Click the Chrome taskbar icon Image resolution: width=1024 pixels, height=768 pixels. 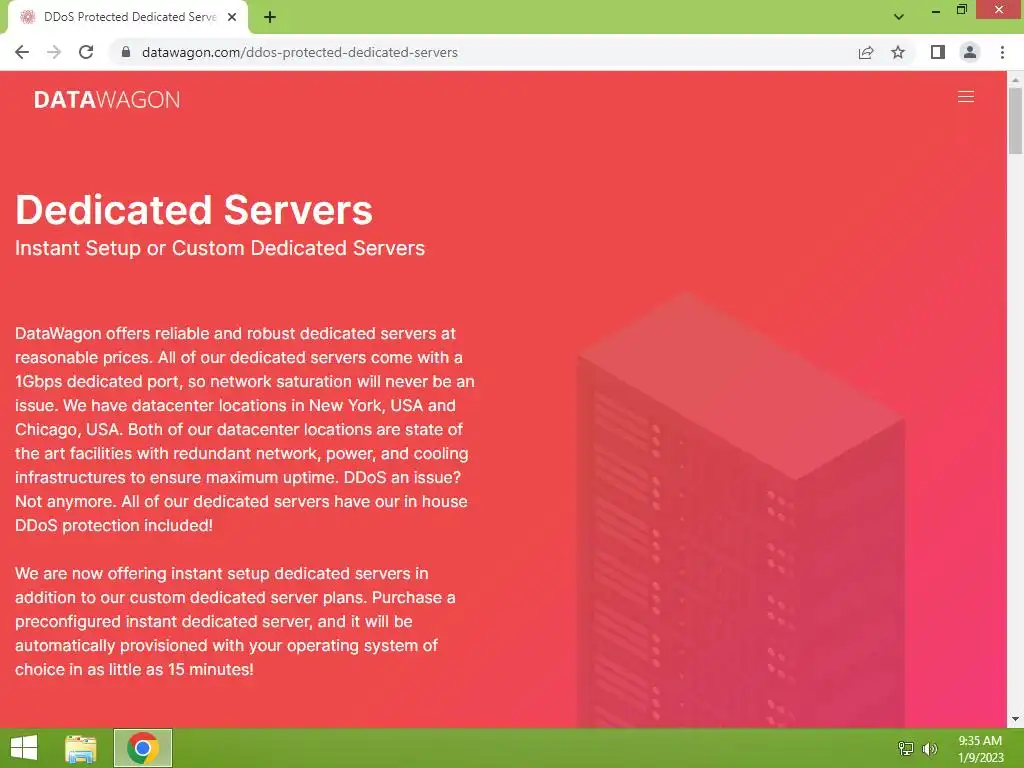tap(143, 748)
